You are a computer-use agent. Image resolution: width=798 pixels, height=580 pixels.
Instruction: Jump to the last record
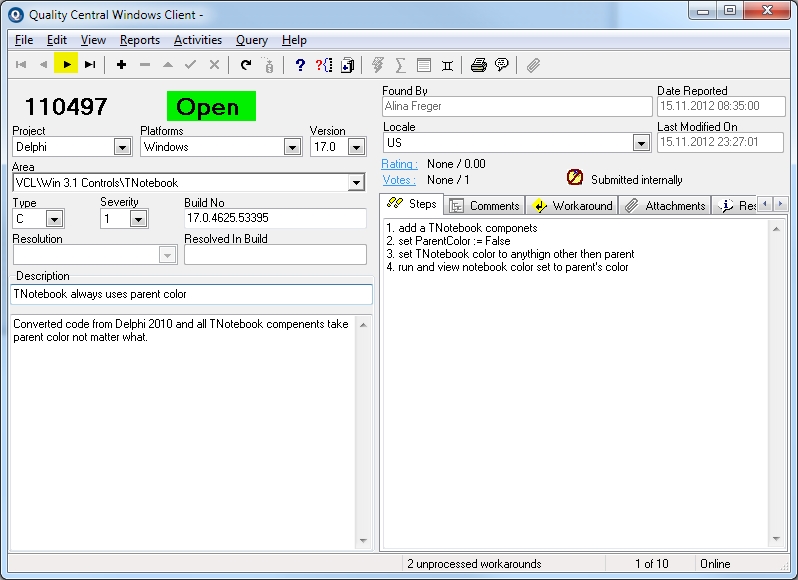click(90, 65)
